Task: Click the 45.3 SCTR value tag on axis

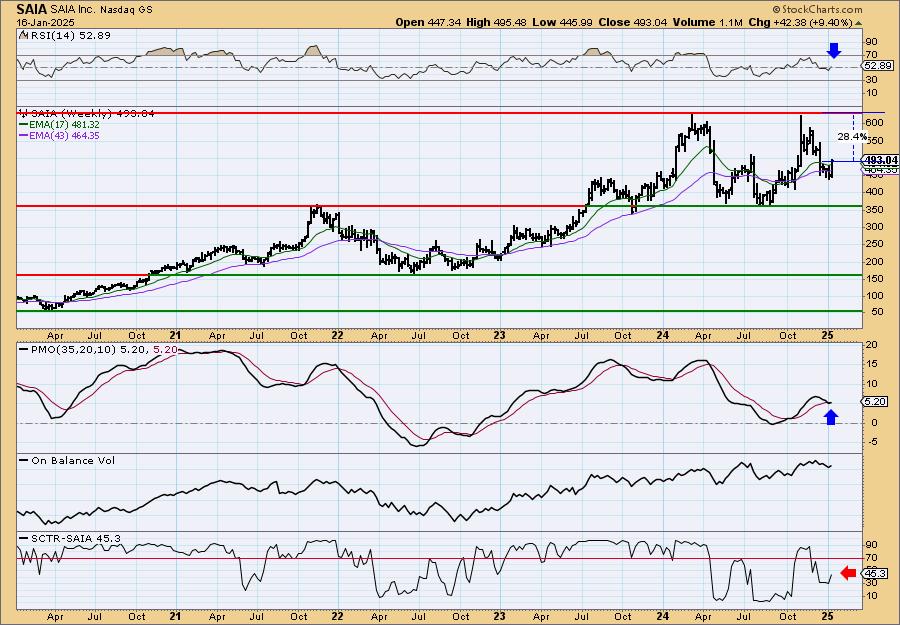Action: tap(876, 573)
